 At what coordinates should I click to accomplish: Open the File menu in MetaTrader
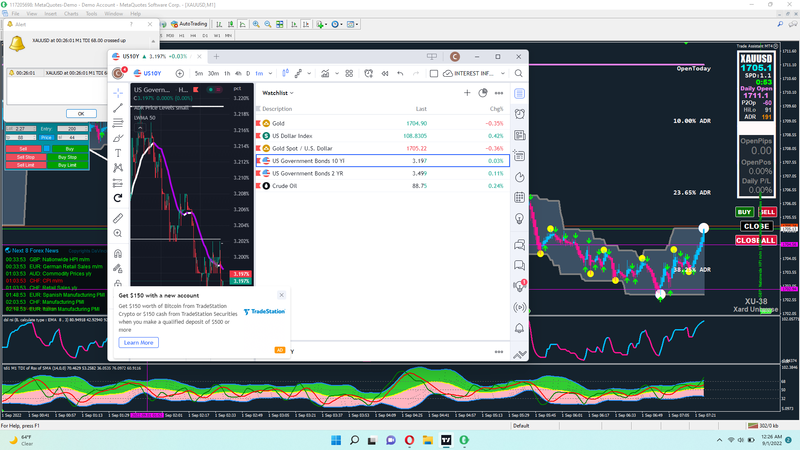click(15, 14)
